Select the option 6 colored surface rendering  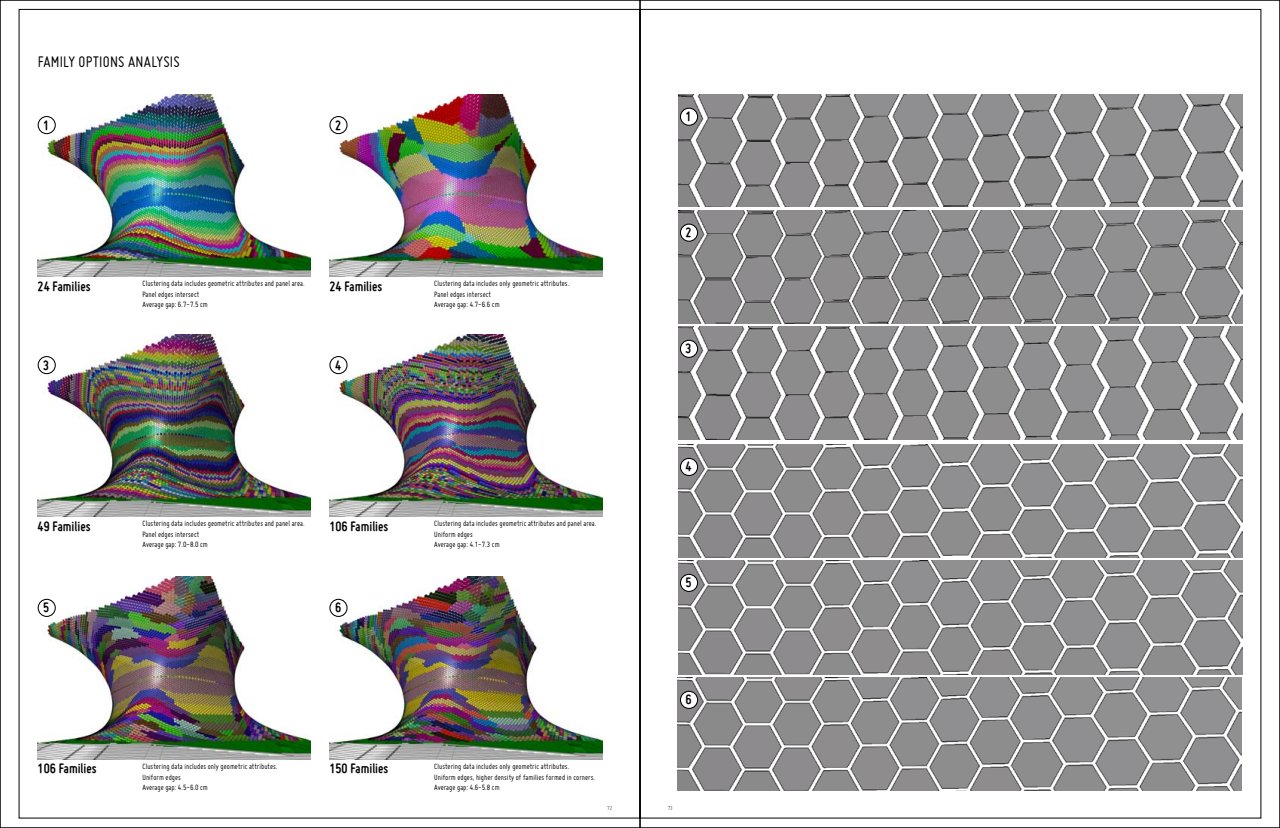tap(466, 667)
